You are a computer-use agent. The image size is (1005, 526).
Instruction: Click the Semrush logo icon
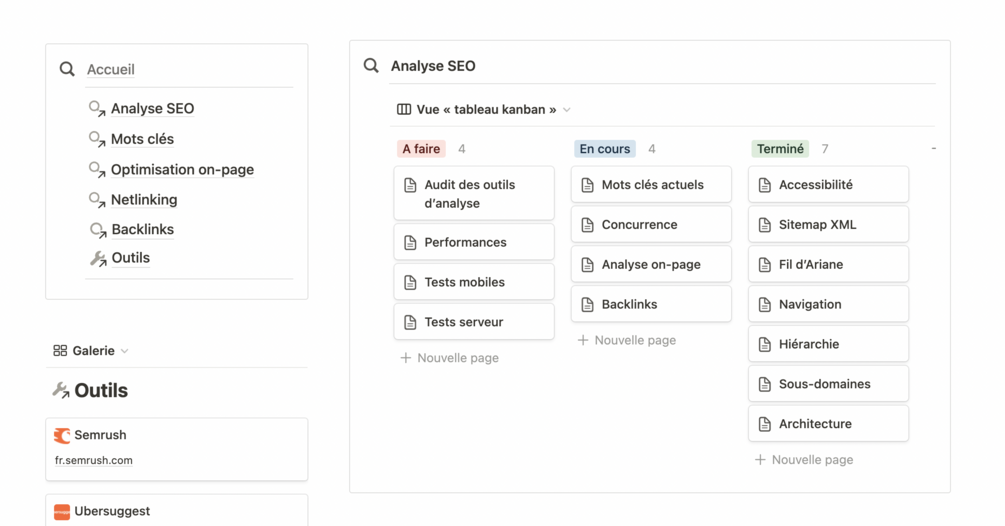click(x=62, y=435)
